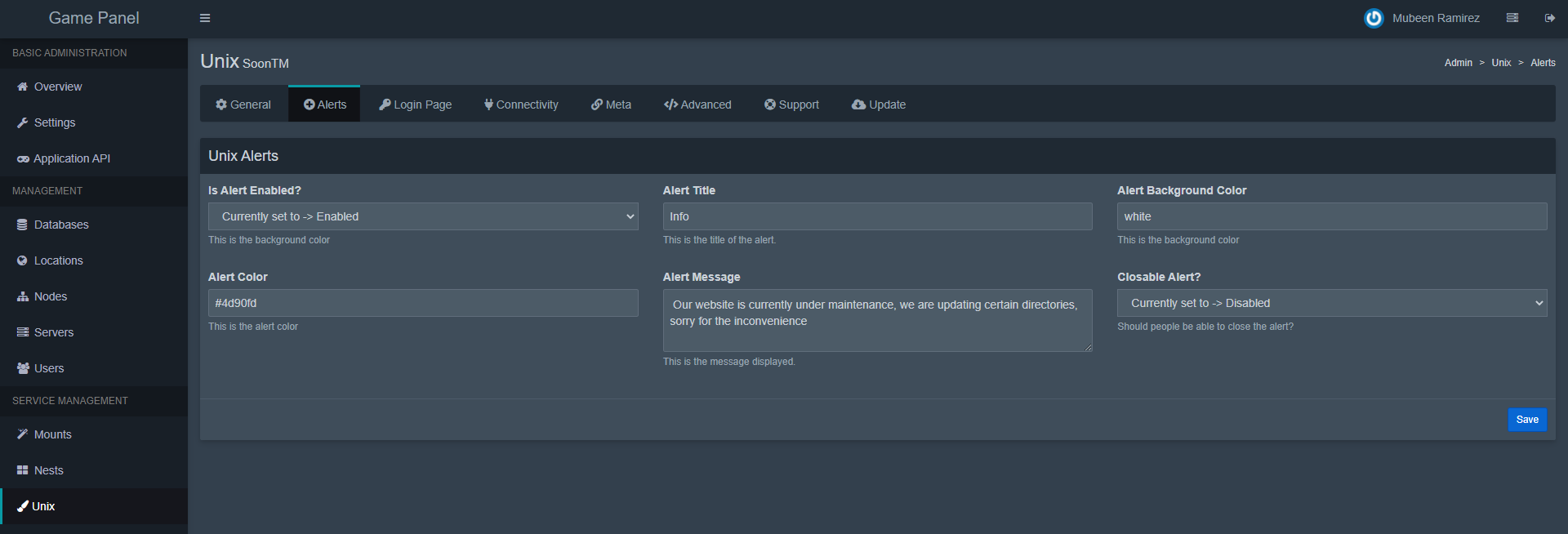Go to Nodes in the sidebar
1568x534 pixels.
[51, 296]
